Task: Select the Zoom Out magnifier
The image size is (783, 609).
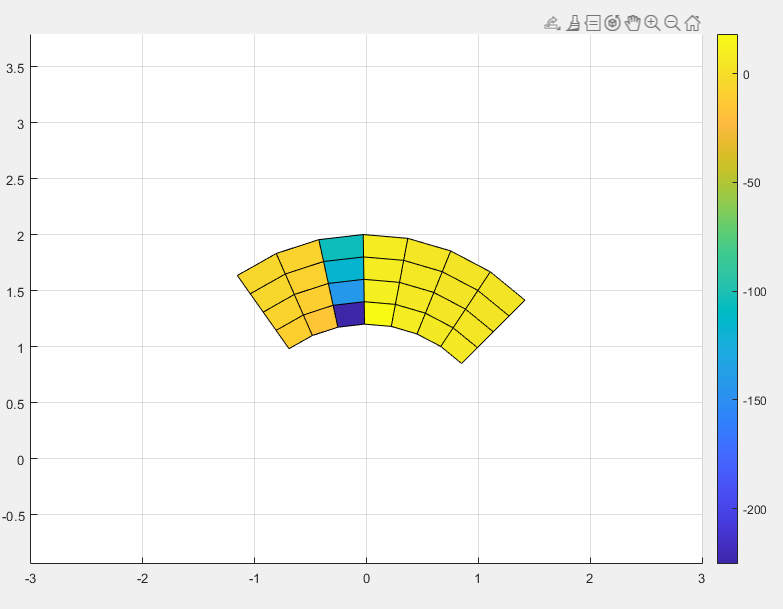Action: [x=672, y=23]
